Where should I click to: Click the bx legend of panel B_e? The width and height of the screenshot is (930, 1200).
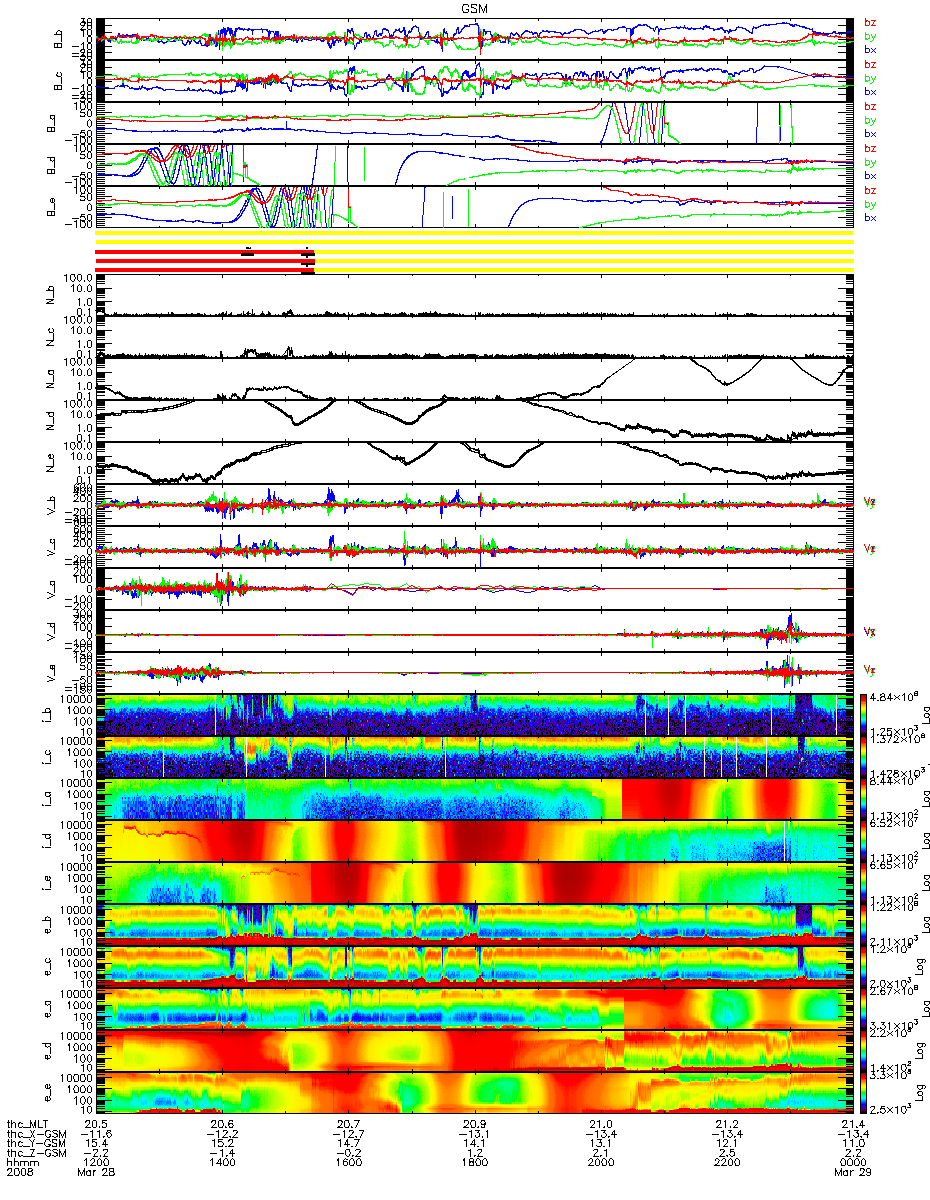(869, 218)
